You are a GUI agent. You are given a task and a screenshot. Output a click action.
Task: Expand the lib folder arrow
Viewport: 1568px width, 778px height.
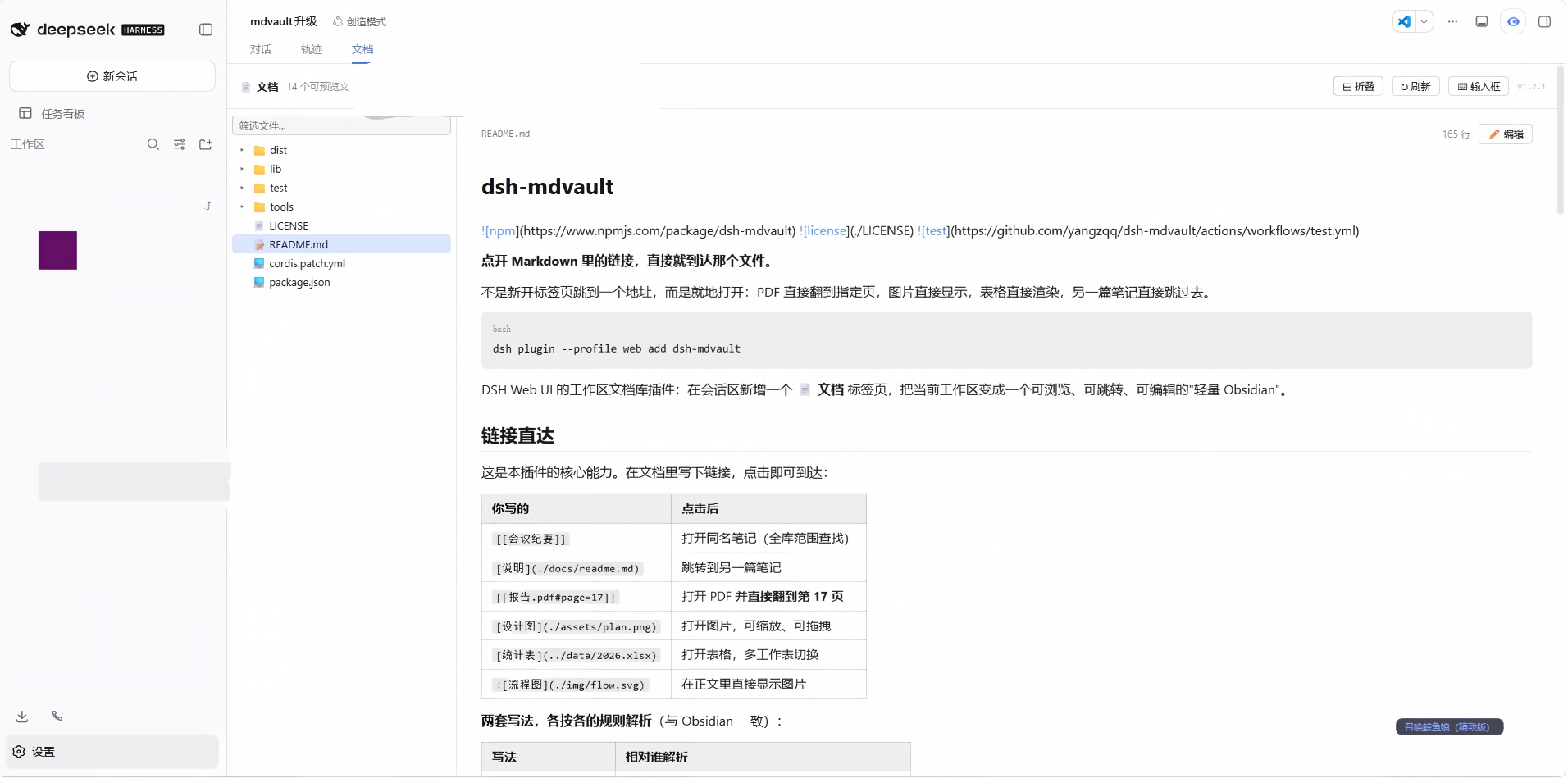(242, 169)
